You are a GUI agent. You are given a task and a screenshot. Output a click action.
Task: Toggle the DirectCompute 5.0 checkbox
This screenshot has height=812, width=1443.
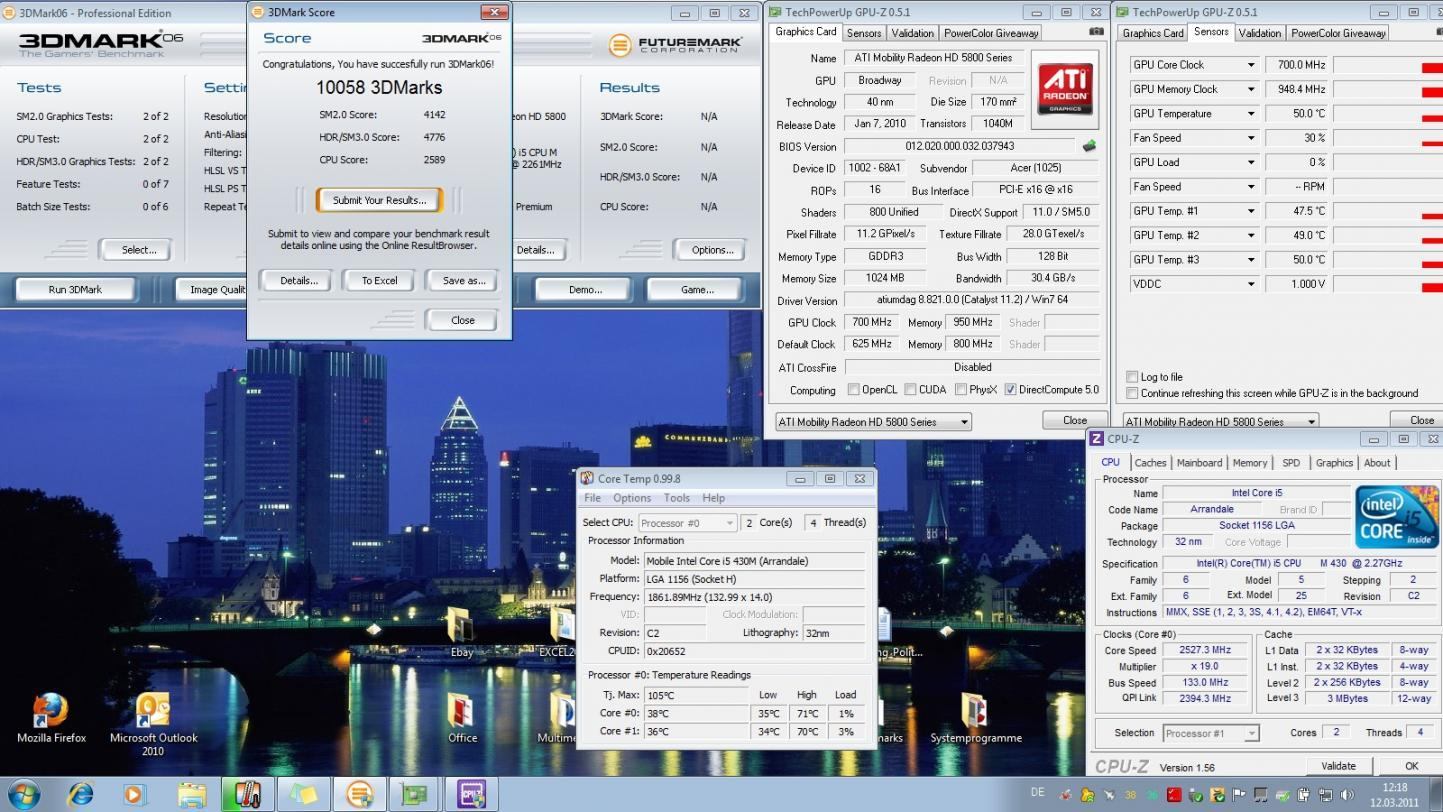[1010, 390]
